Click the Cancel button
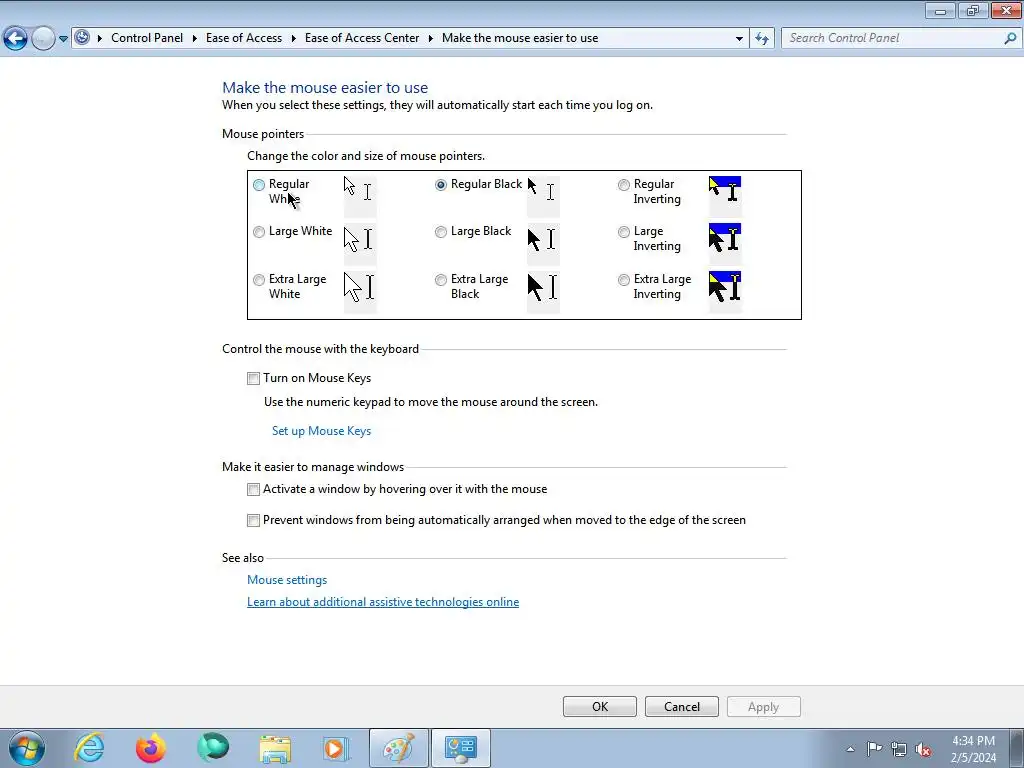This screenshot has height=768, width=1024. 682,707
